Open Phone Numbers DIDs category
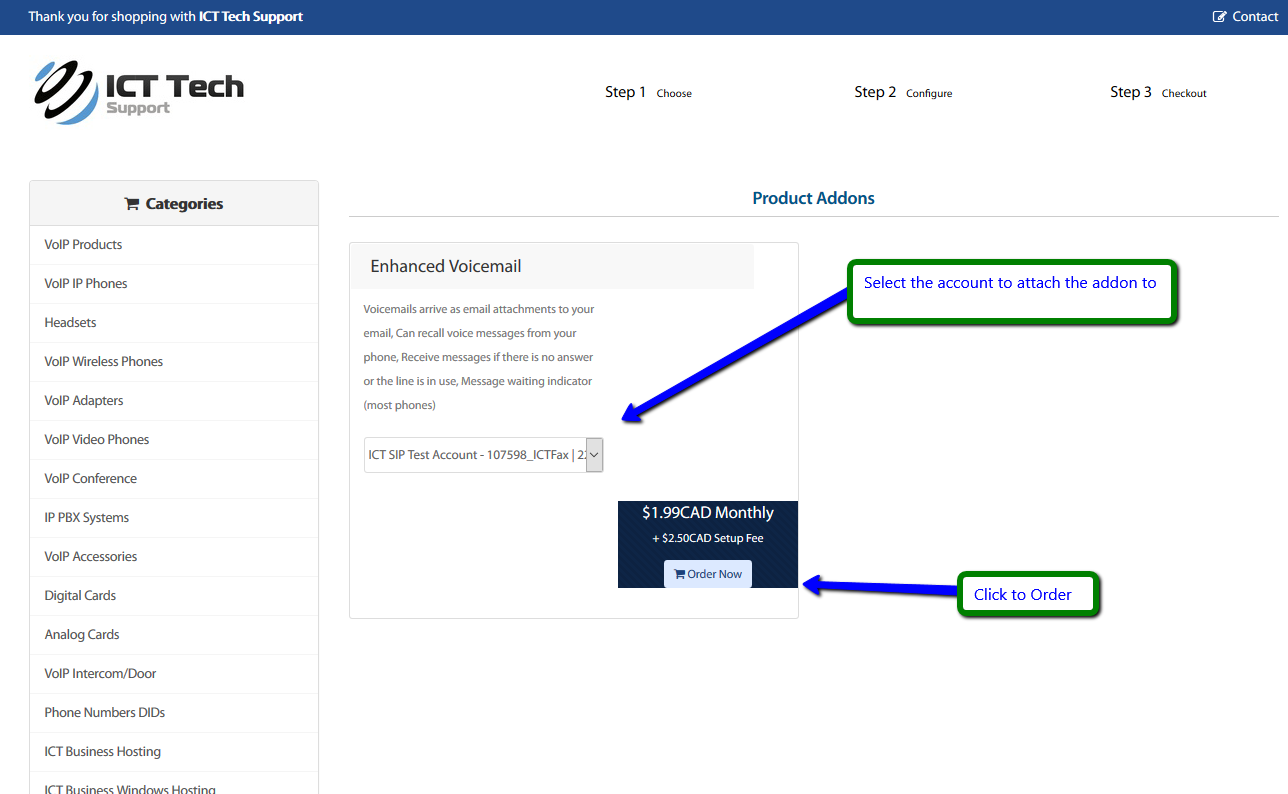The height and width of the screenshot is (794, 1288). pyautogui.click(x=104, y=713)
